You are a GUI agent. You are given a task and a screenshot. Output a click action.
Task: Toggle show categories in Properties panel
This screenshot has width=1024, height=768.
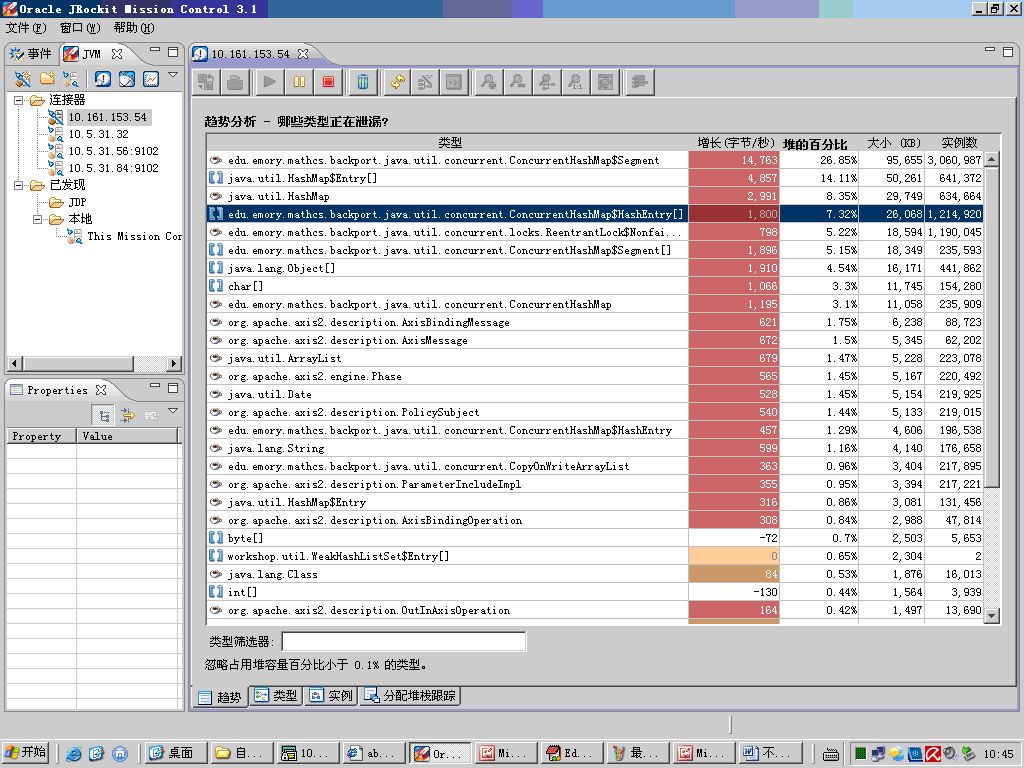click(x=104, y=415)
